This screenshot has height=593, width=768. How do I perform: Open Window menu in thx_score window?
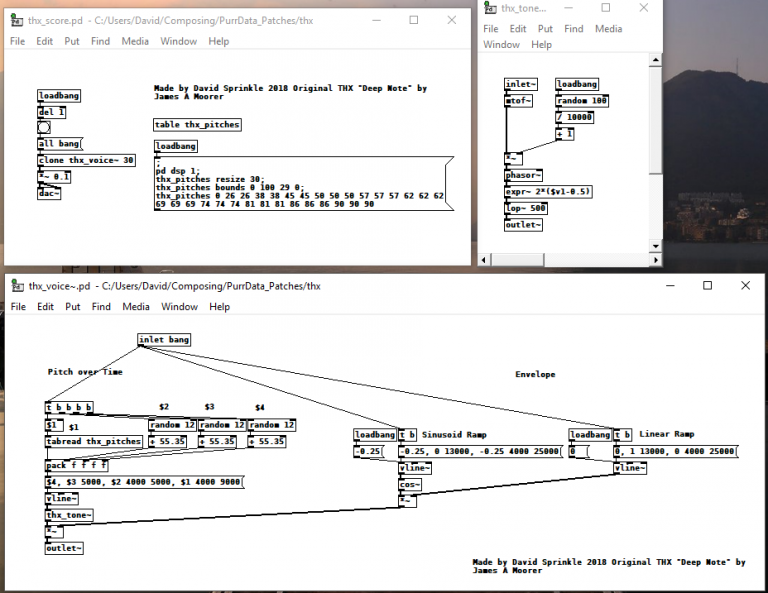pyautogui.click(x=179, y=41)
